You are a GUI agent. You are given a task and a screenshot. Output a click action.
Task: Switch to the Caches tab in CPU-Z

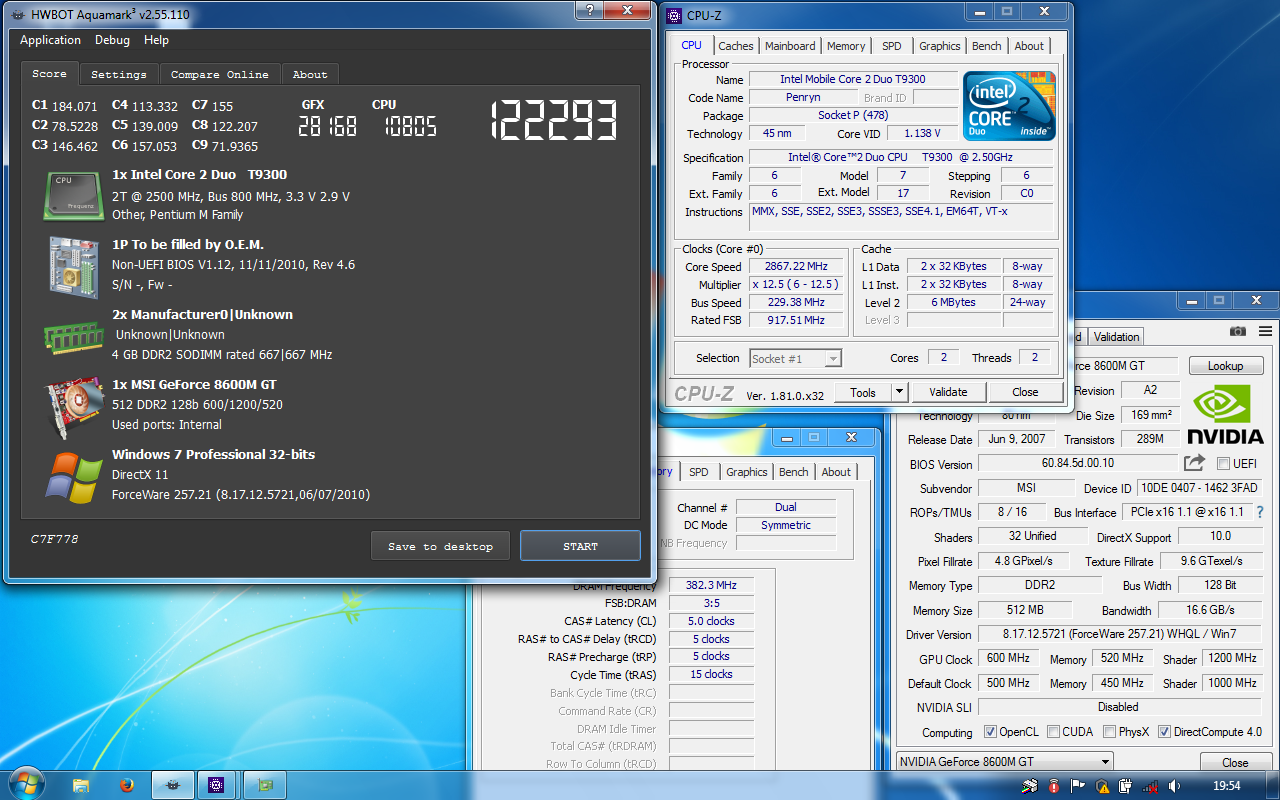[x=736, y=46]
